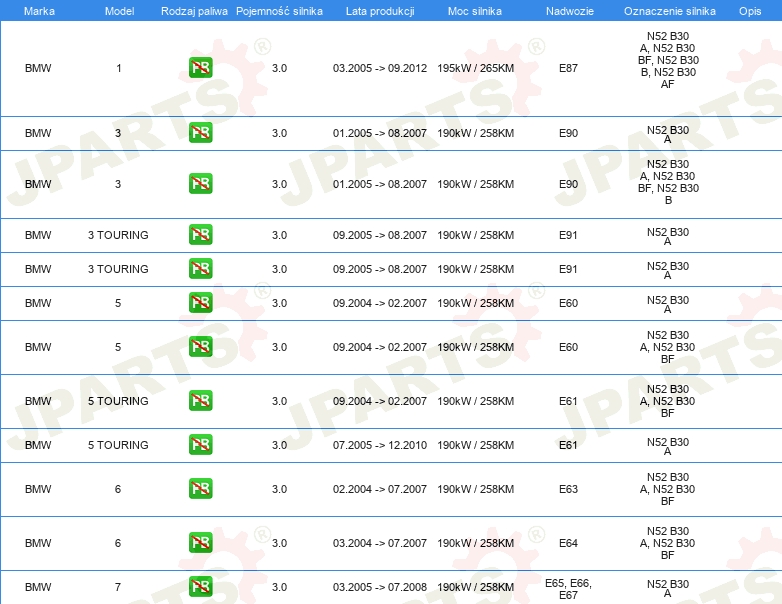Click the 190kW / 258KM cell in BMW 7 row
Image resolution: width=782 pixels, height=604 pixels.
click(475, 587)
